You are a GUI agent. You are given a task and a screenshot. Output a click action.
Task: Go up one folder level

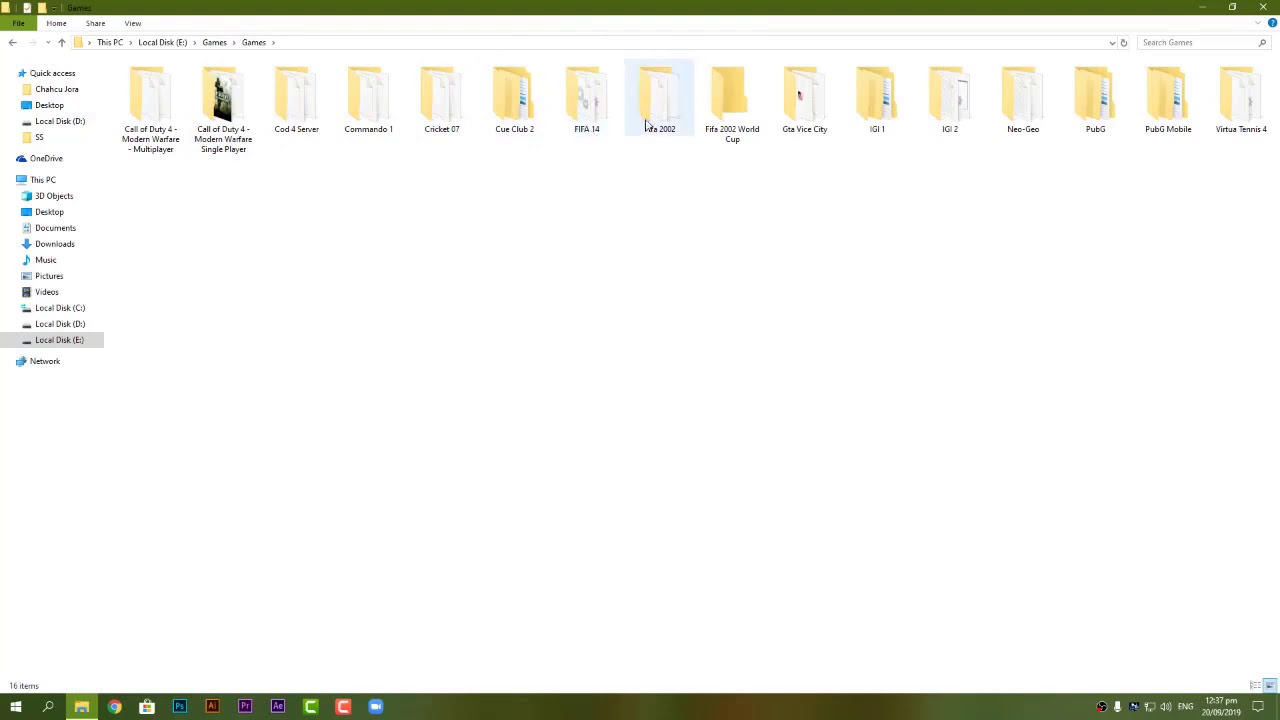point(62,42)
